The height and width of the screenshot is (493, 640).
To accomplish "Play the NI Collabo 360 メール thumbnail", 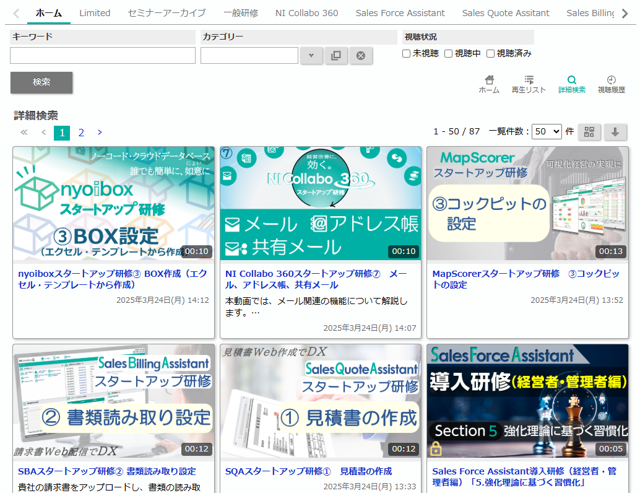I will [320, 203].
